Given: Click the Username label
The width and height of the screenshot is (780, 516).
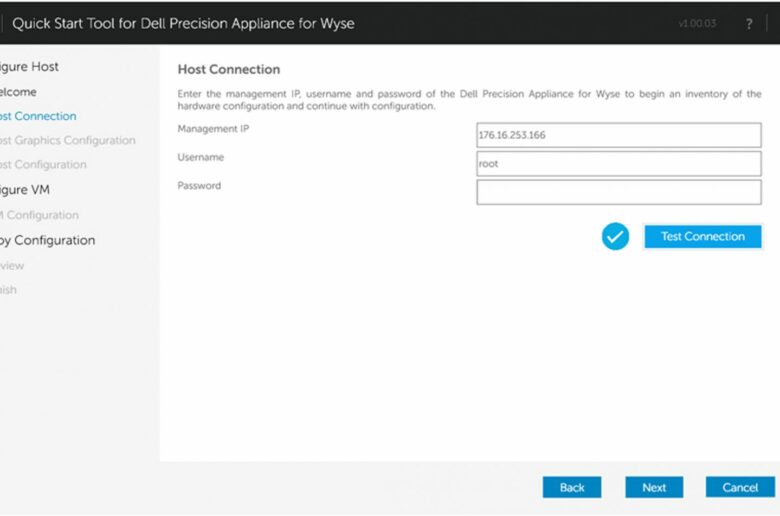Looking at the screenshot, I should pos(200,157).
